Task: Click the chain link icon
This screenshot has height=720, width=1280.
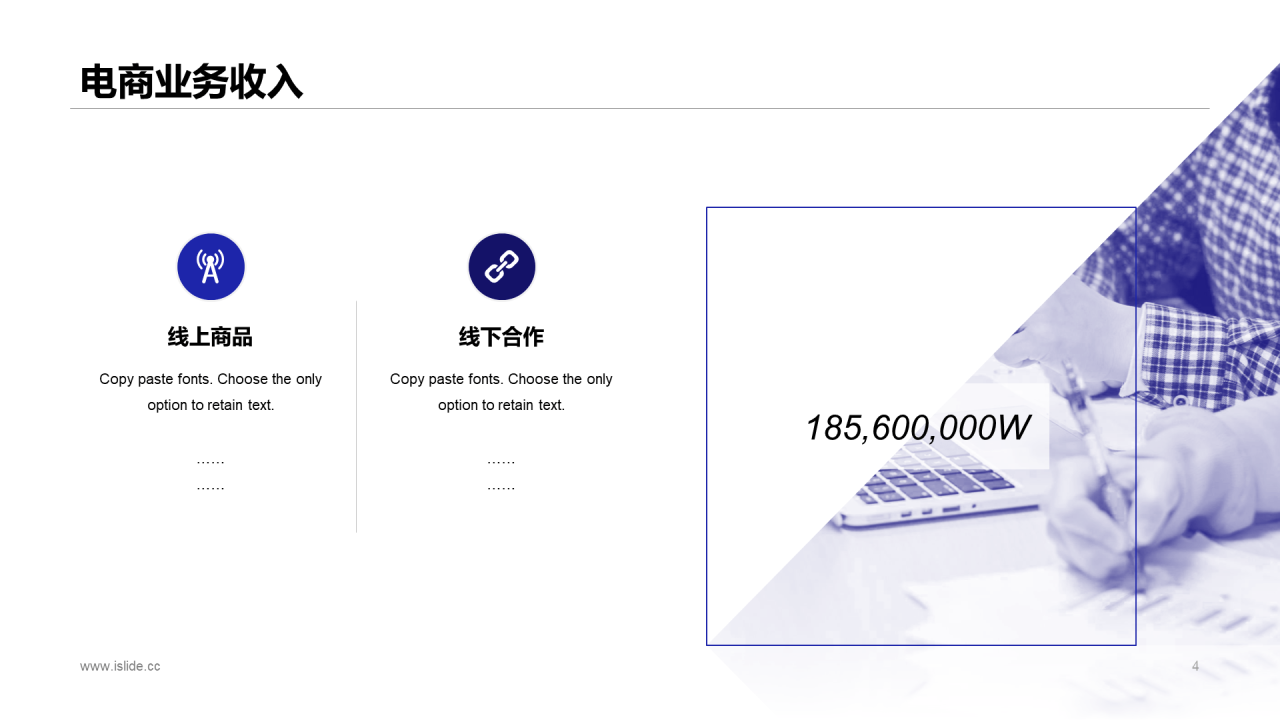Action: tap(502, 267)
